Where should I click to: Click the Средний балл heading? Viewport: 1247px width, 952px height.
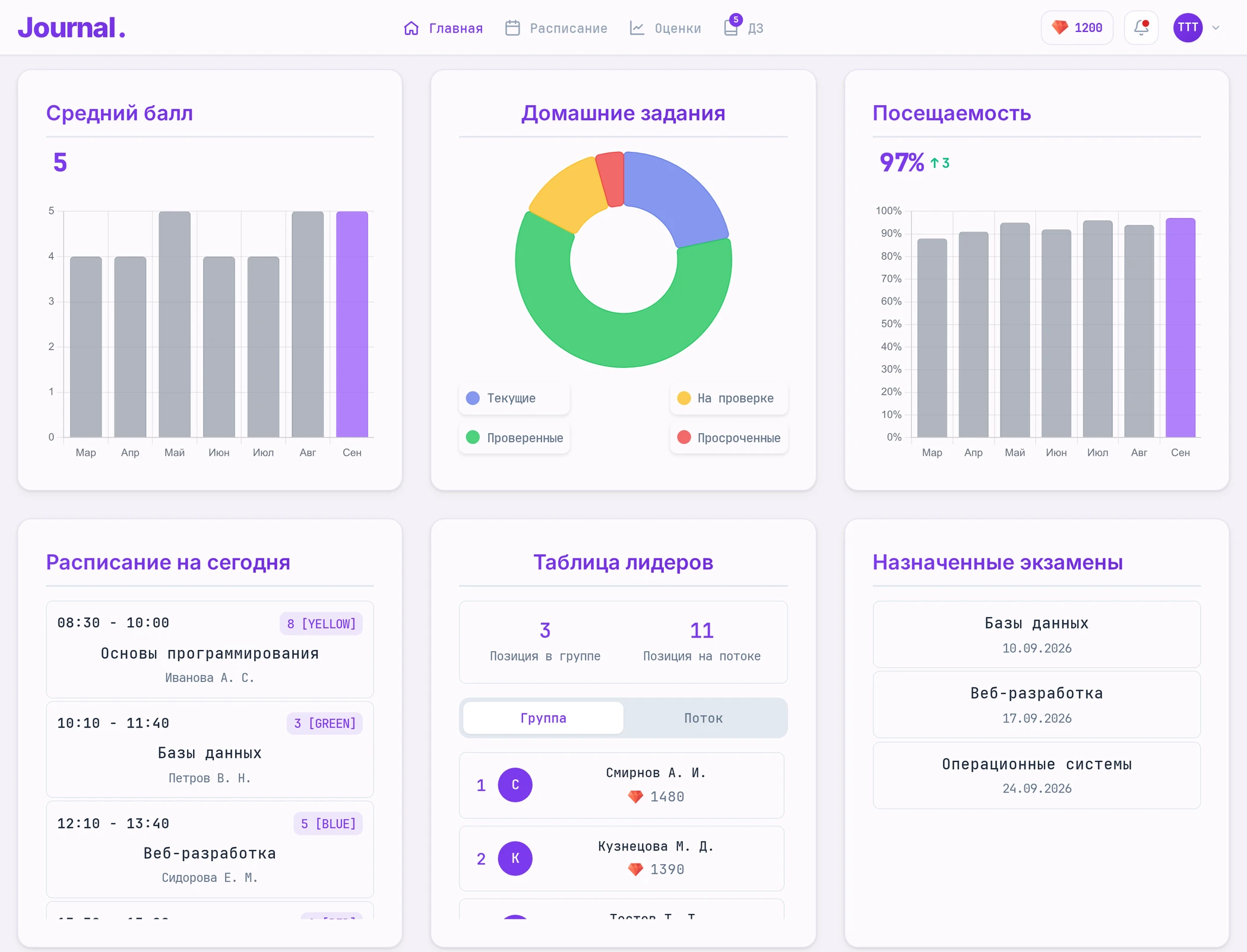click(120, 113)
